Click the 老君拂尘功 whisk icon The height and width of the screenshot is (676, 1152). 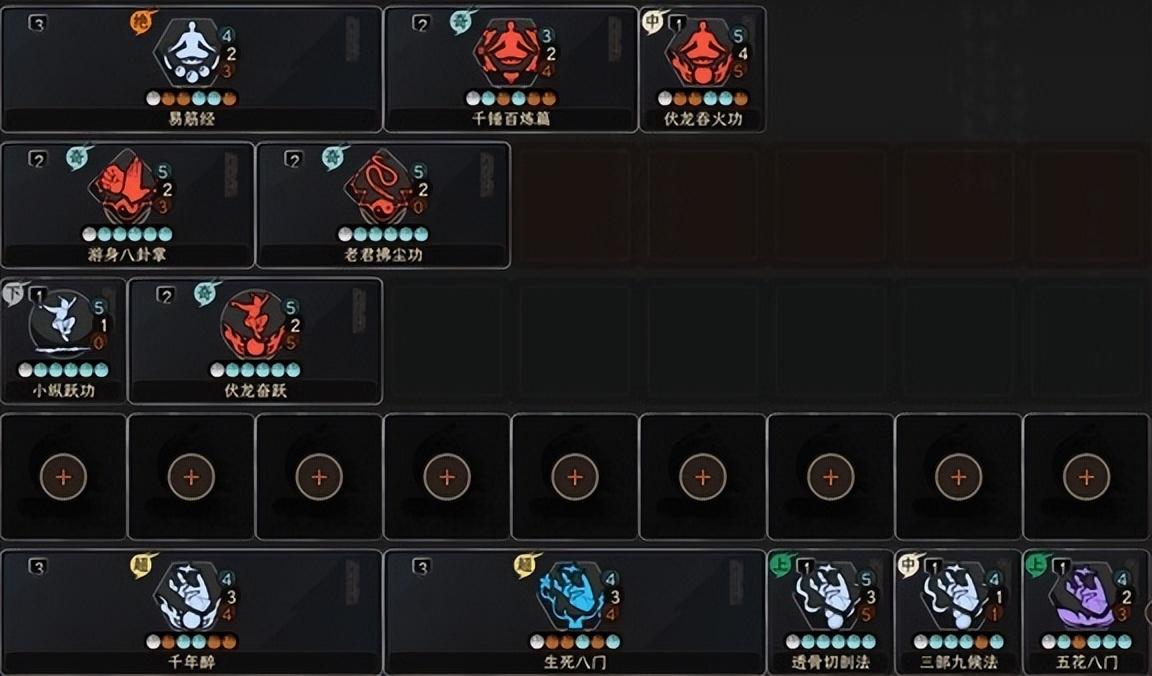tap(382, 190)
